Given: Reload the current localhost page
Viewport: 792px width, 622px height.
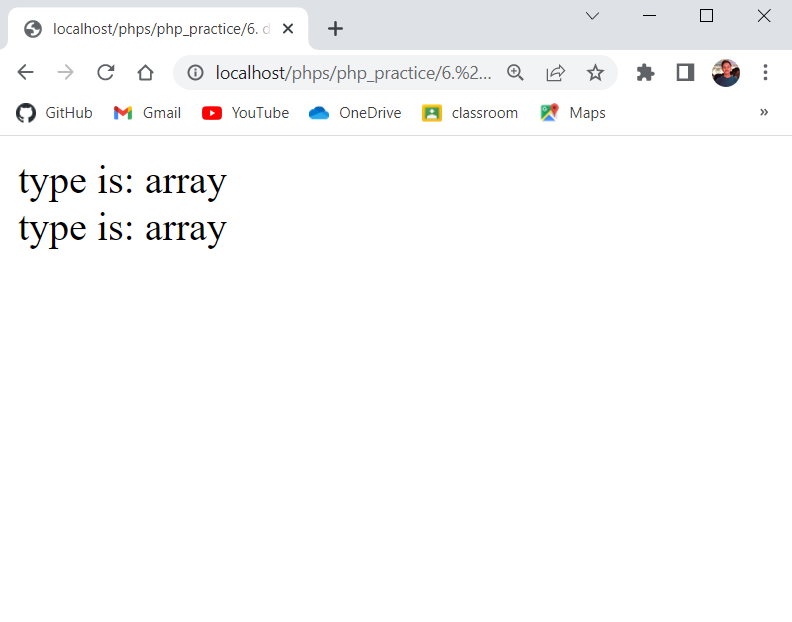Looking at the screenshot, I should tap(105, 72).
